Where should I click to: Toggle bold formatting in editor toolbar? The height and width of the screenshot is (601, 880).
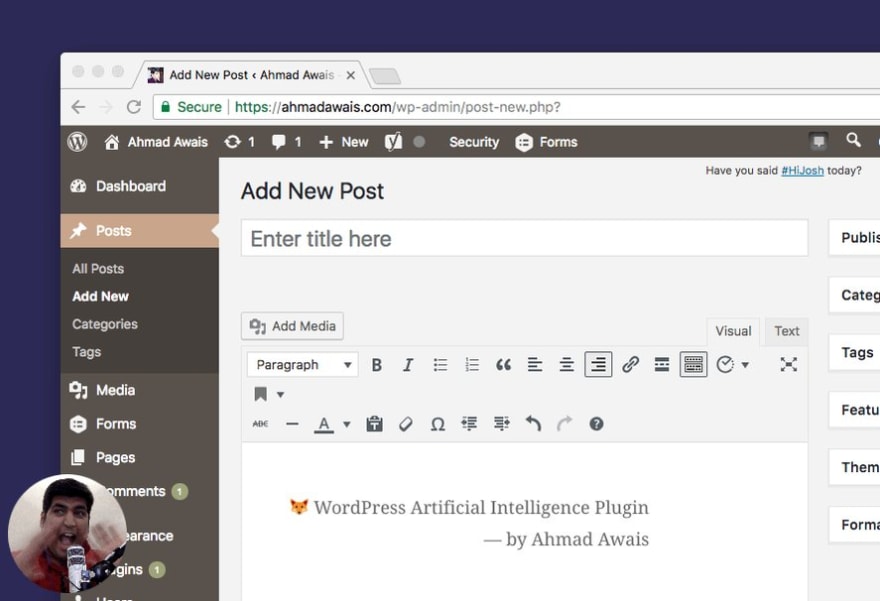coord(377,365)
